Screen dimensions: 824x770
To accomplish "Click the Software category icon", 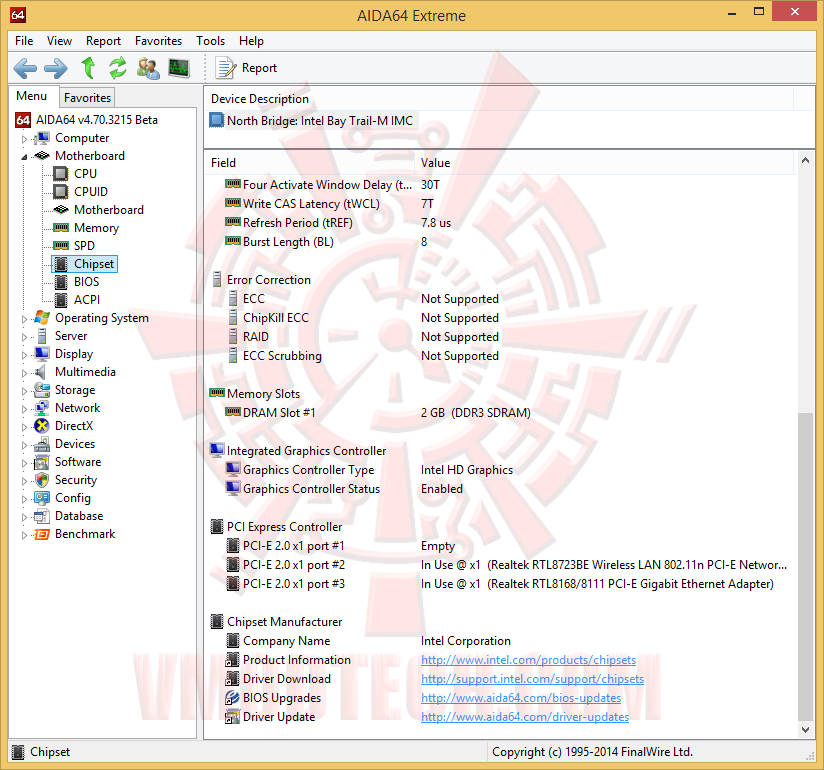I will tap(42, 462).
